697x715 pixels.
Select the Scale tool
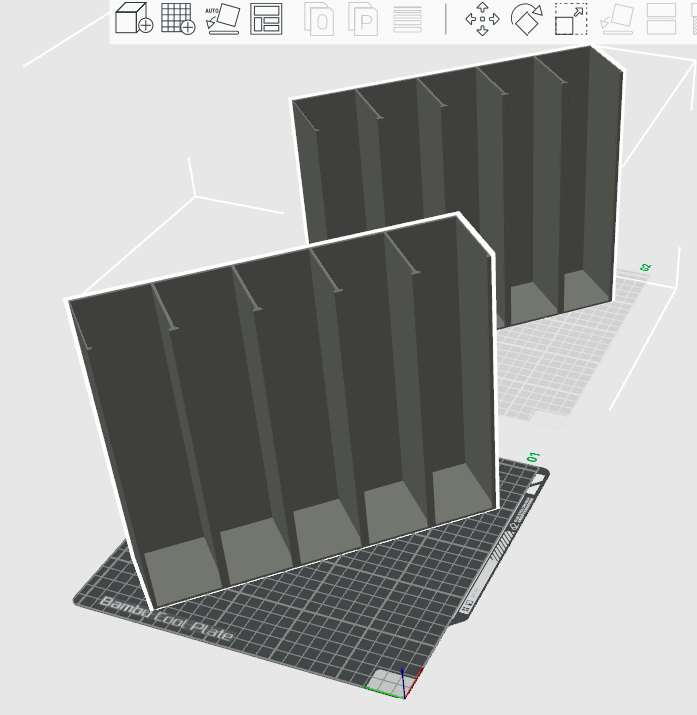point(571,19)
